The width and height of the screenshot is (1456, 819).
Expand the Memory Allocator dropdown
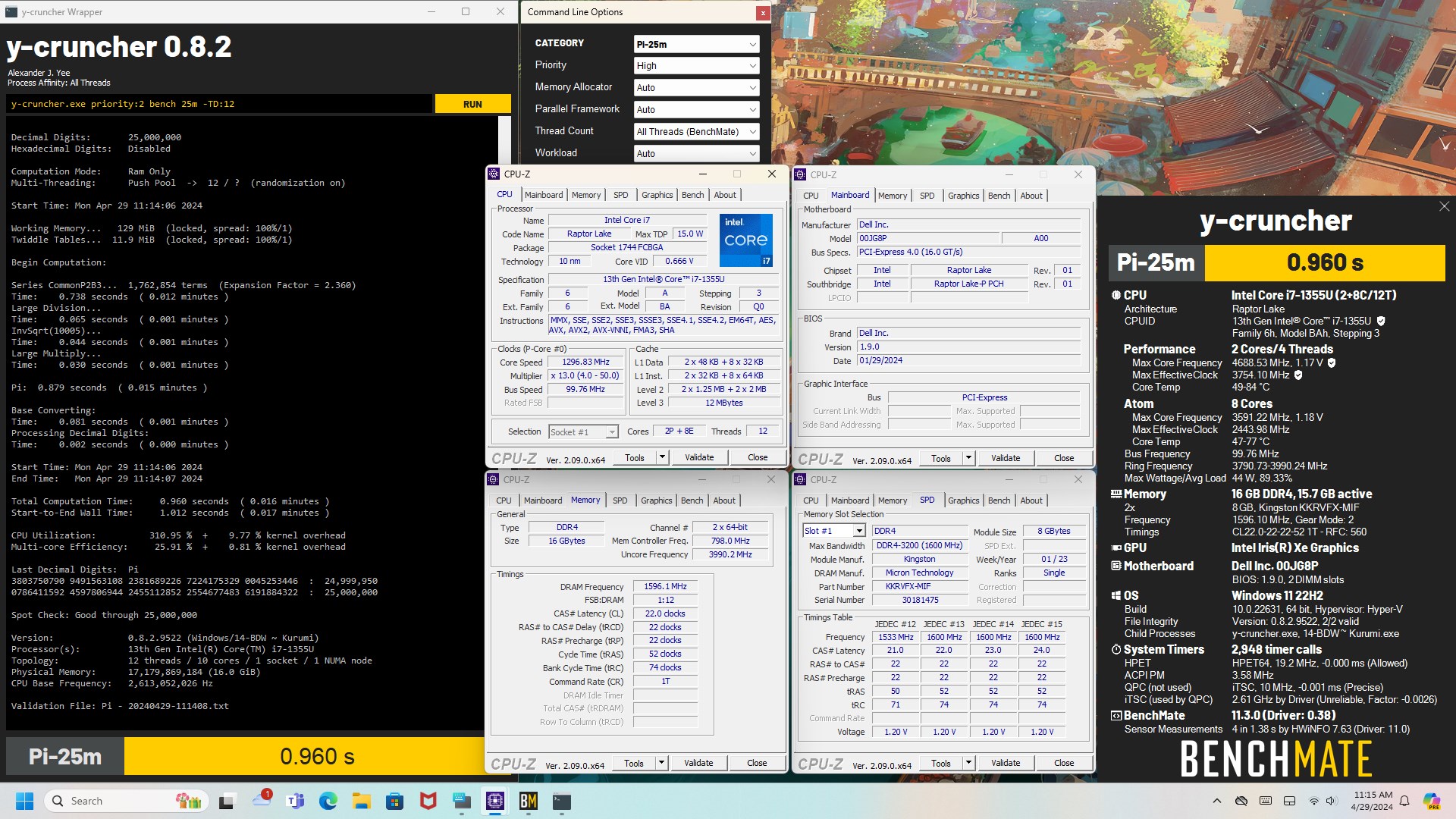point(696,88)
